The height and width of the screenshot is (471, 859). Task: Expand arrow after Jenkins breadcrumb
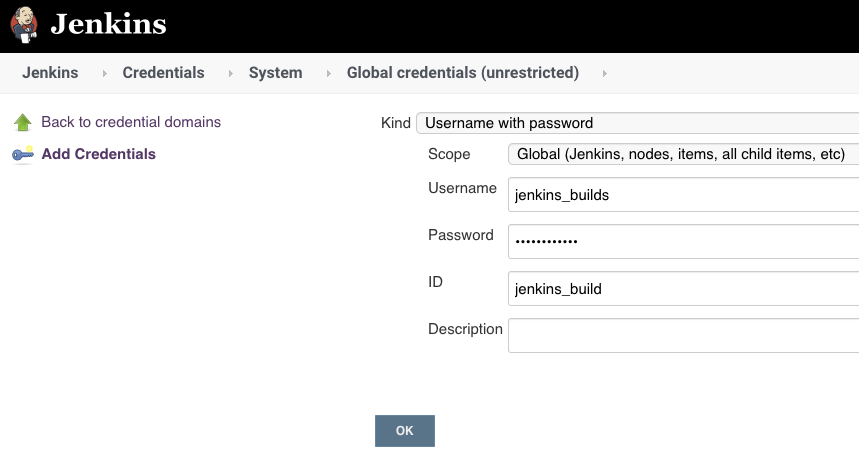[x=104, y=73]
